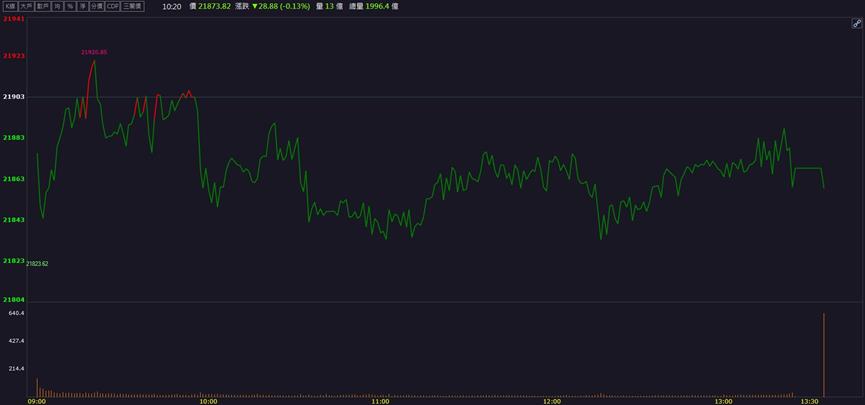Click the 13:00 time axis label
Image resolution: width=865 pixels, height=405 pixels.
click(x=724, y=401)
